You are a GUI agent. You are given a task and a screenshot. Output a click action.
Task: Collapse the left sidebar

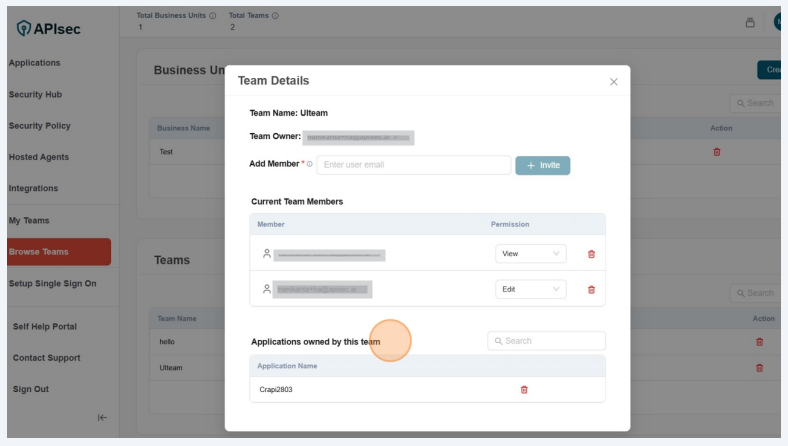[102, 418]
